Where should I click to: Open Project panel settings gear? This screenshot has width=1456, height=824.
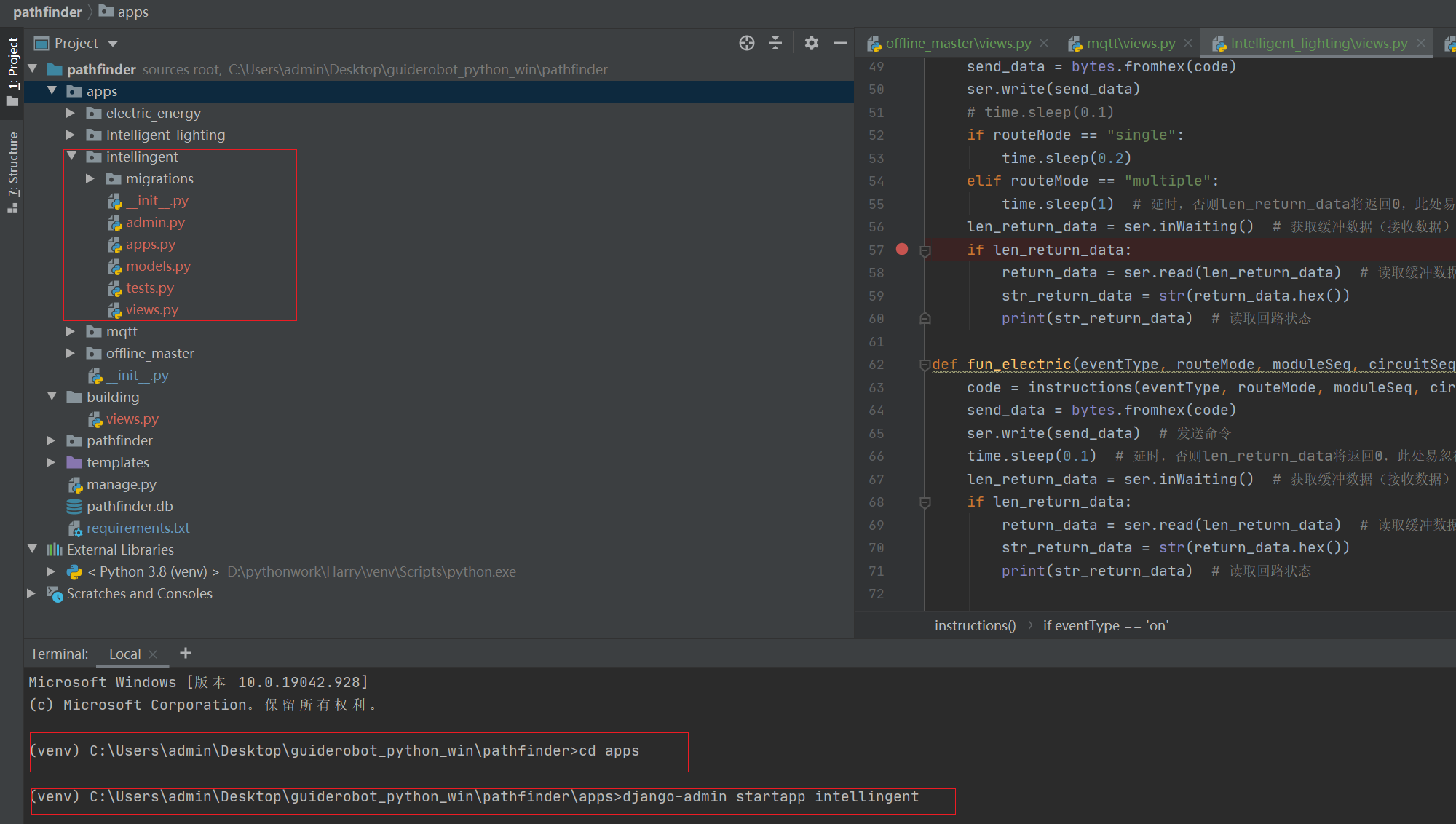coord(811,44)
